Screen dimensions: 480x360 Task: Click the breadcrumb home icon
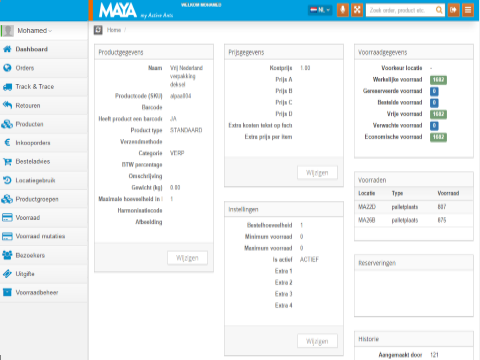tap(98, 30)
